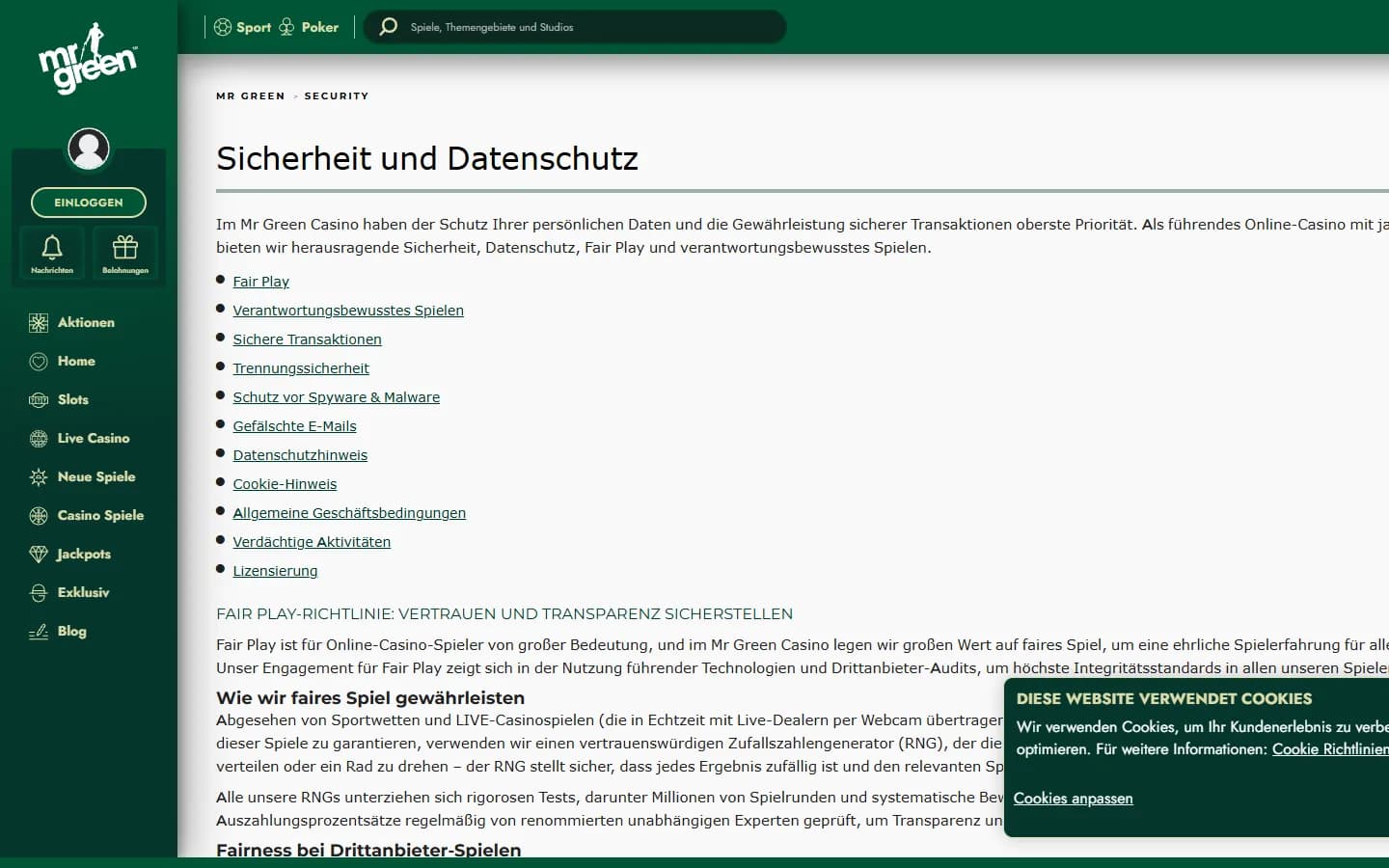Switch to the Sport section

(x=254, y=27)
